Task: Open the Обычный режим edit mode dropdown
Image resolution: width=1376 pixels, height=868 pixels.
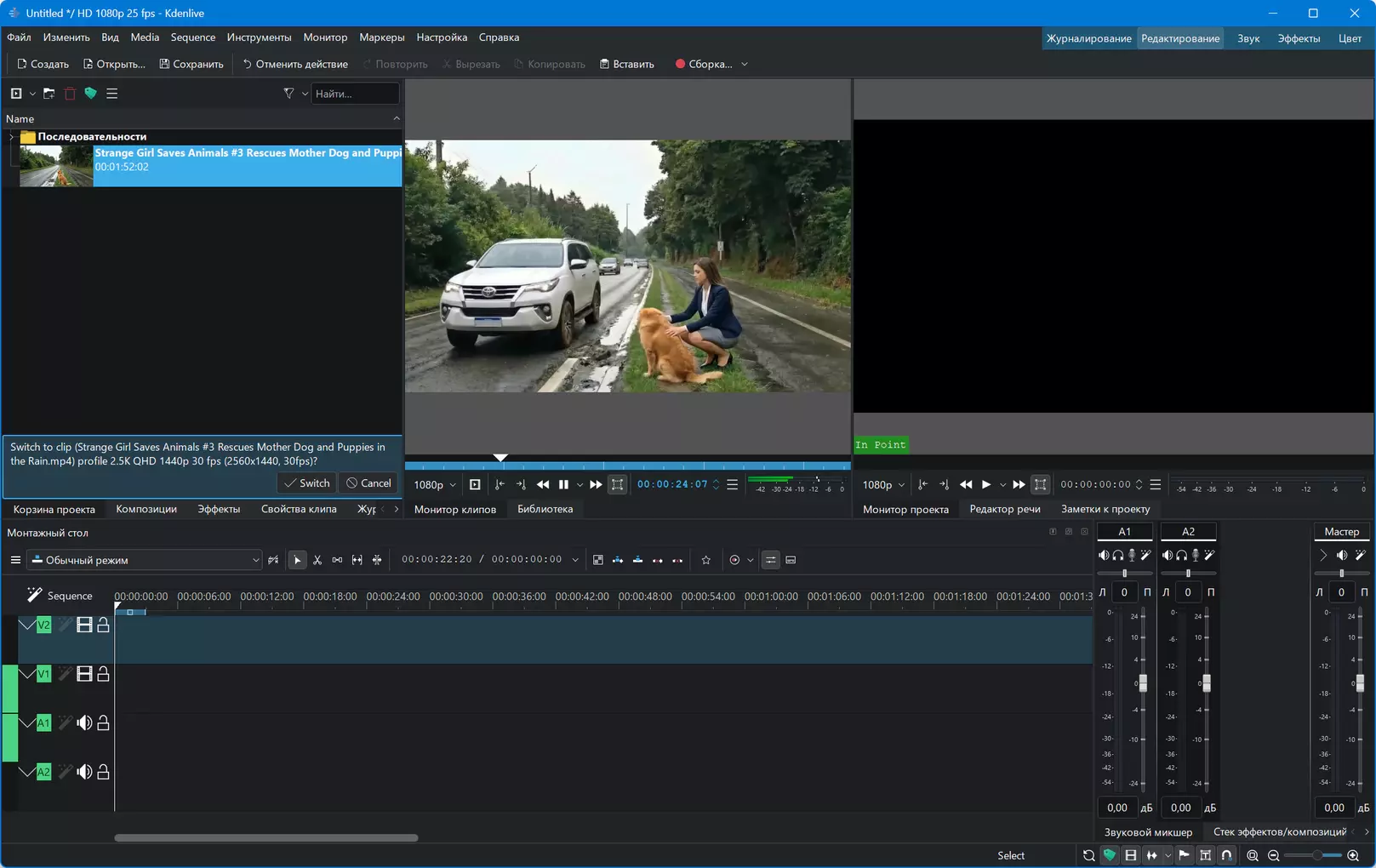Action: coord(145,560)
